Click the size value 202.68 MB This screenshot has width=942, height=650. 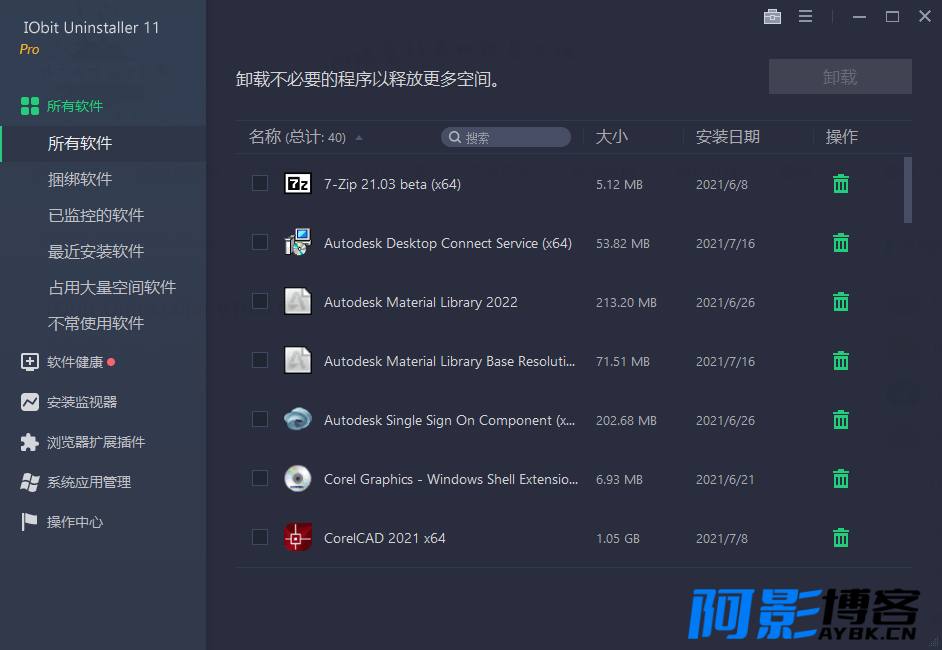click(626, 420)
